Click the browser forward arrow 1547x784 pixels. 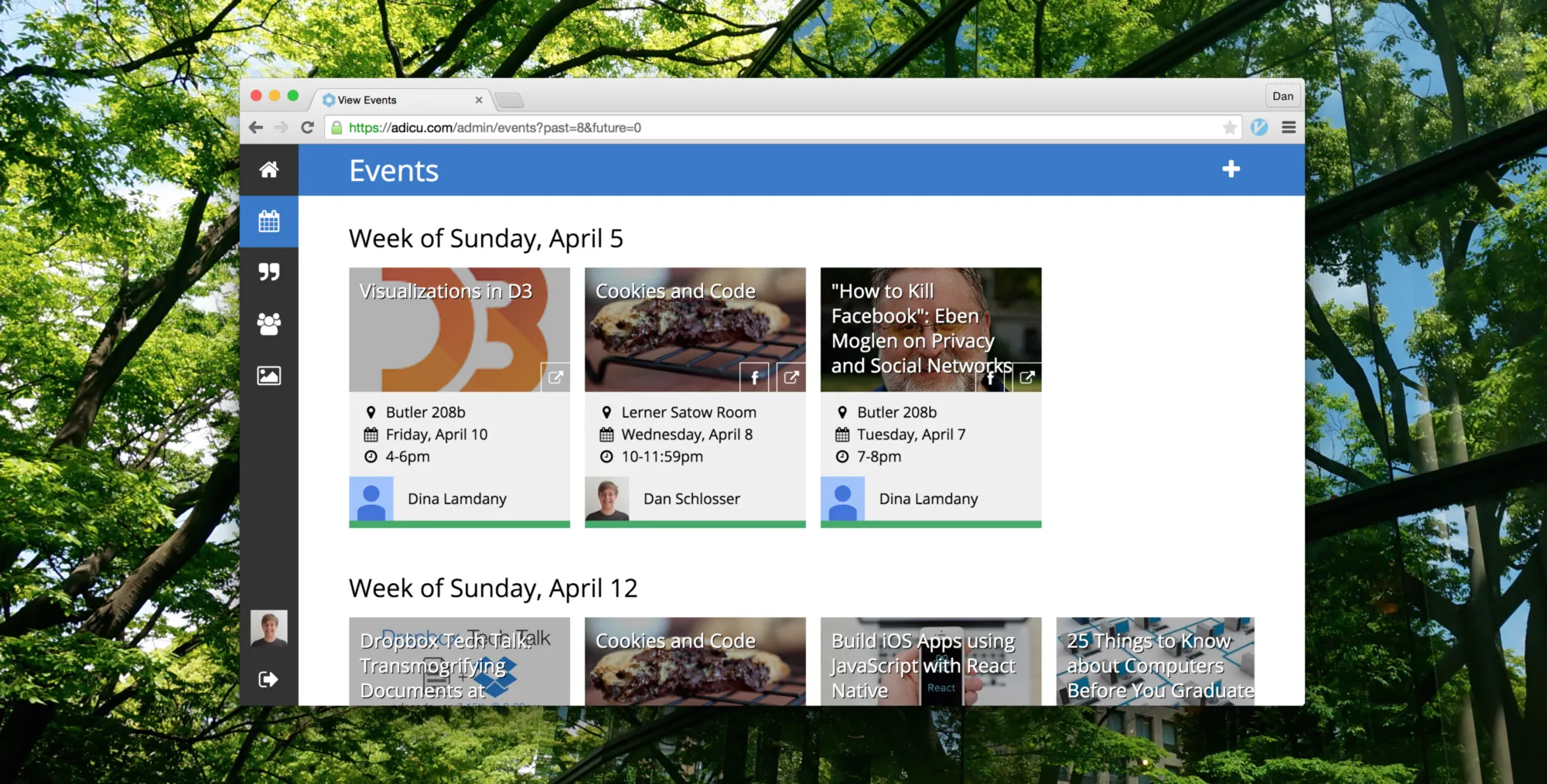282,128
